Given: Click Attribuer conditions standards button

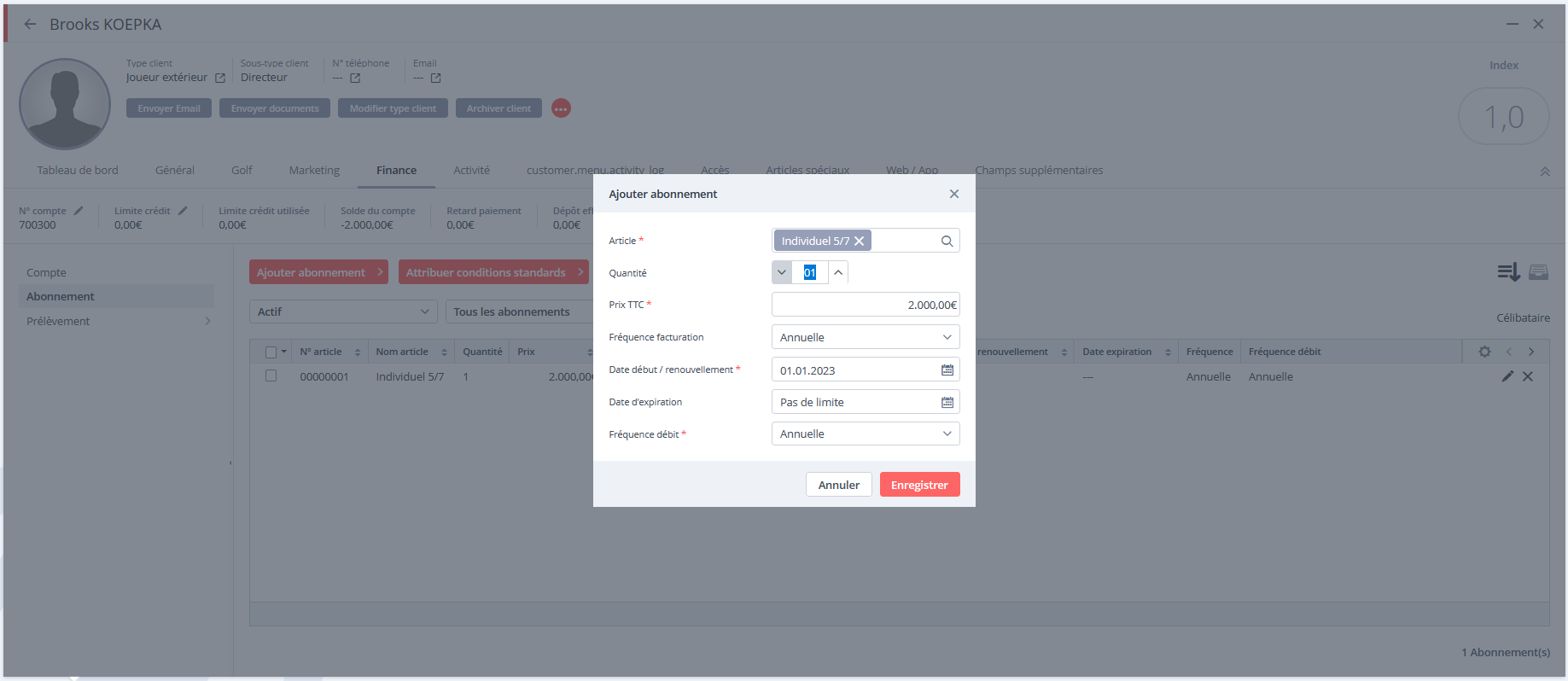Looking at the screenshot, I should point(493,272).
